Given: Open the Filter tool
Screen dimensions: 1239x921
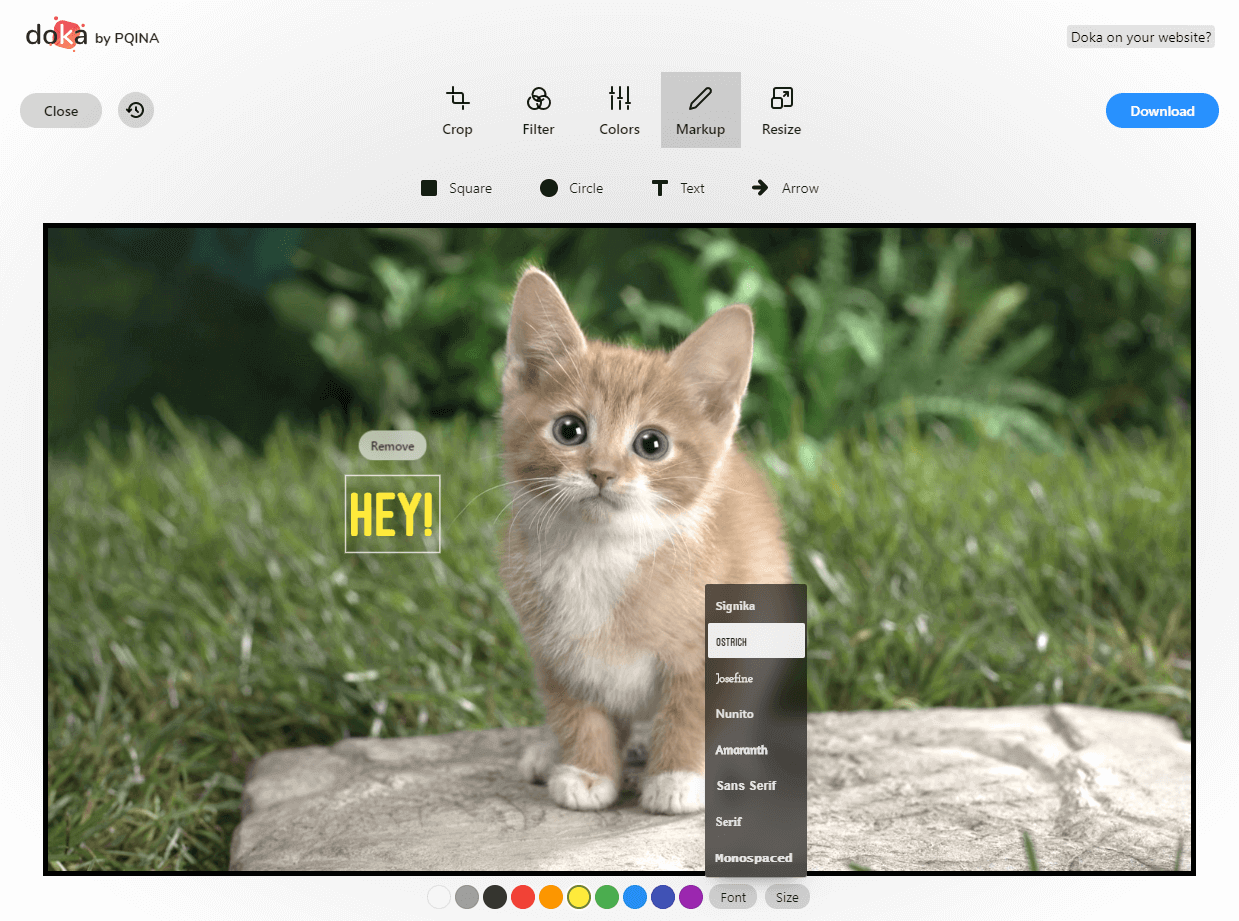Looking at the screenshot, I should click(538, 110).
